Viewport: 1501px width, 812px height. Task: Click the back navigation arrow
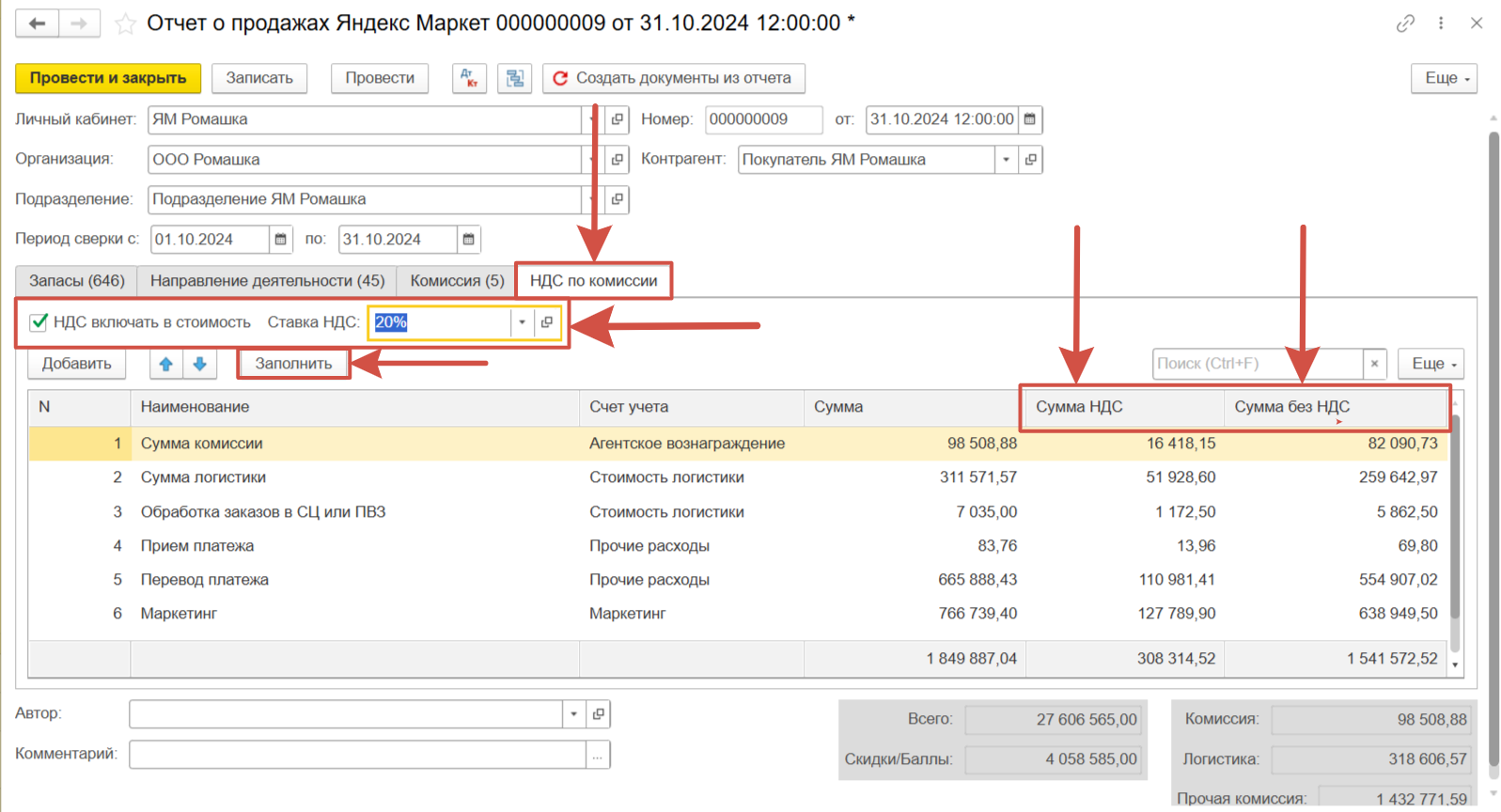pos(38,23)
